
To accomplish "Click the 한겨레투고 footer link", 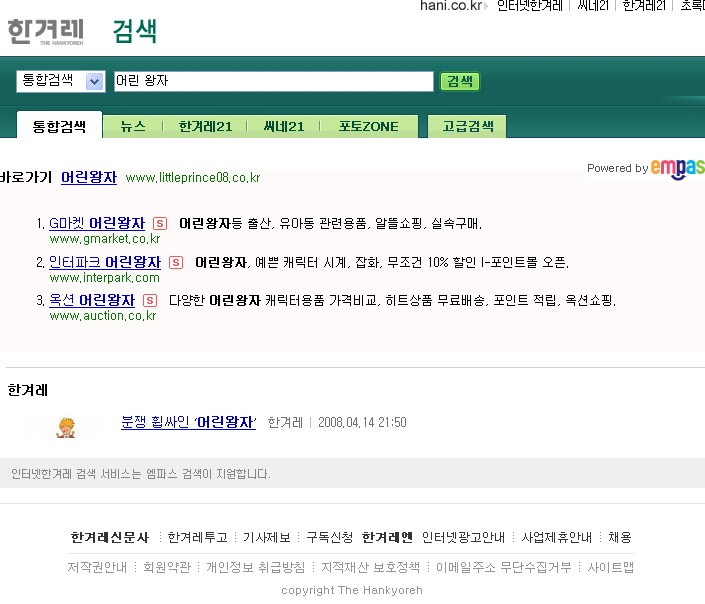I will (197, 537).
